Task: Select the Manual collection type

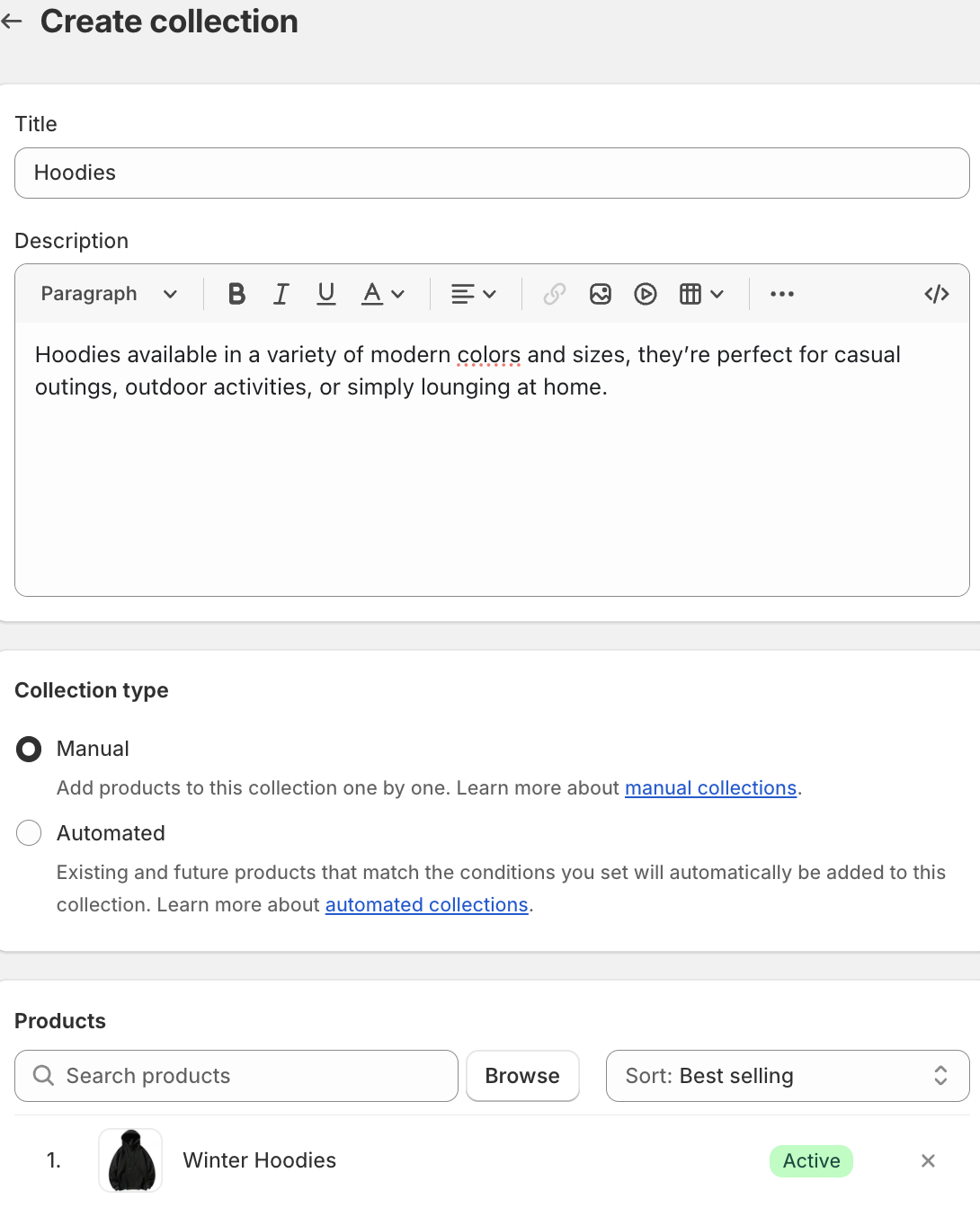Action: (29, 749)
